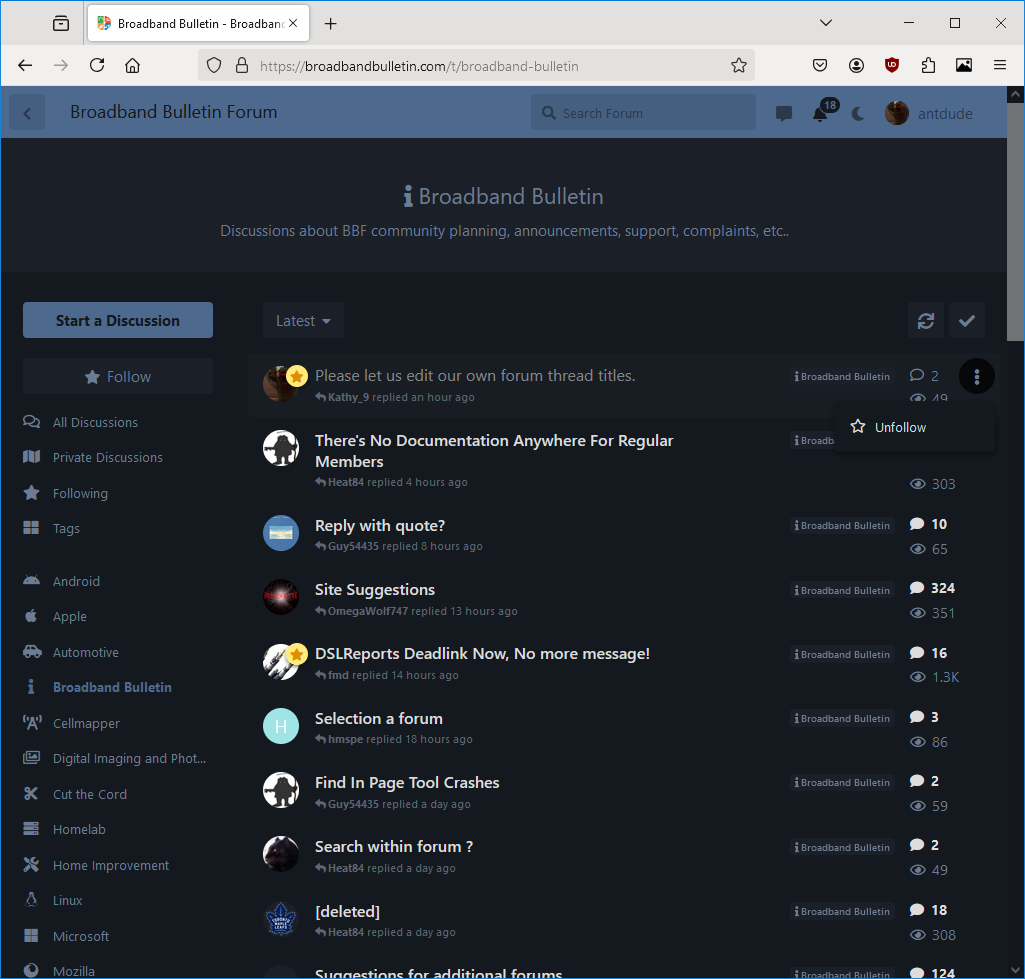Open 'Search within forum ?' thread
1025x979 pixels.
(394, 847)
